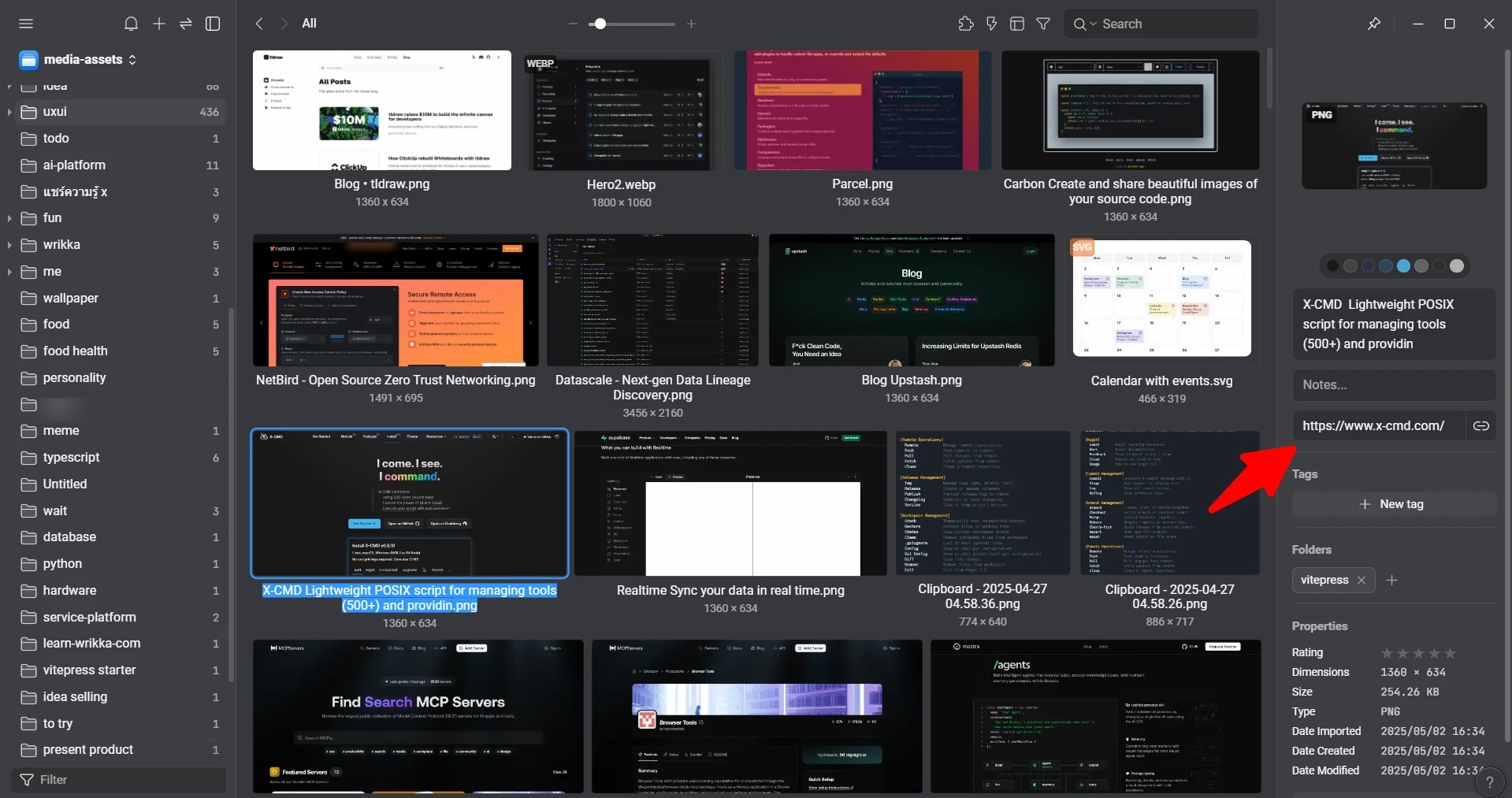Expand the me folder
This screenshot has height=798, width=1512.
[9, 272]
